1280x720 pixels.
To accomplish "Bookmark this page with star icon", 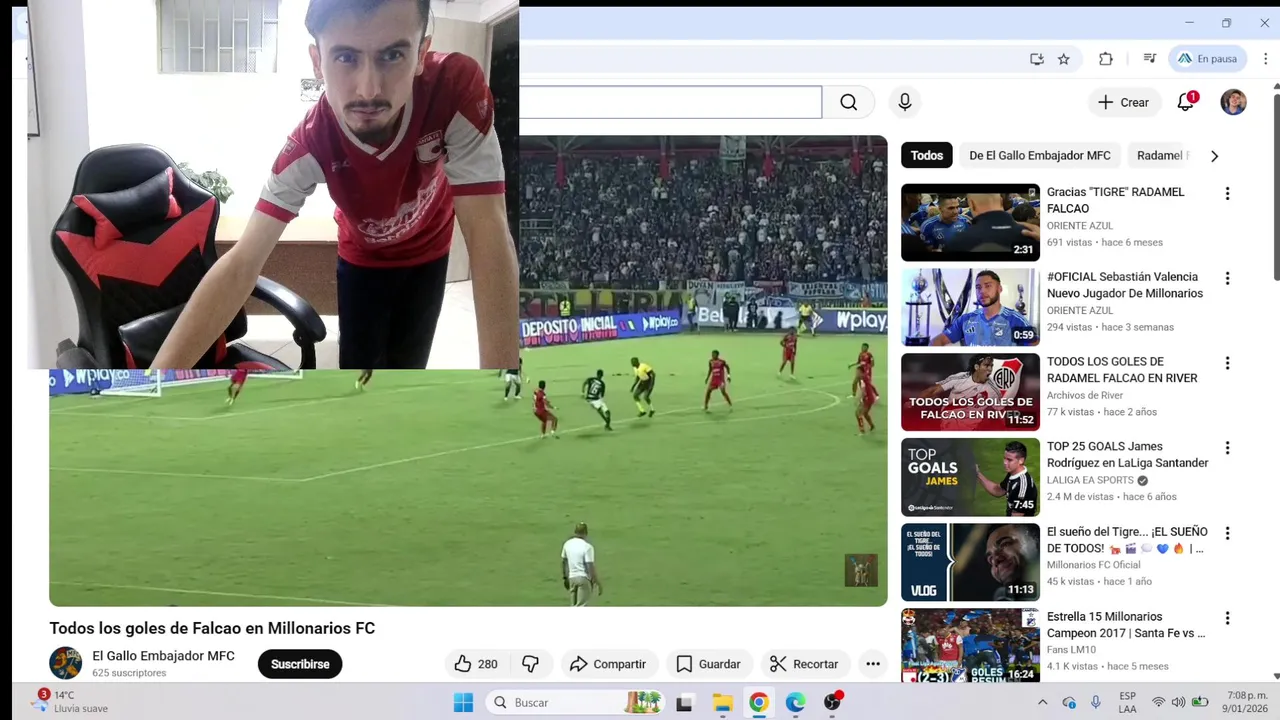I will point(1064,59).
